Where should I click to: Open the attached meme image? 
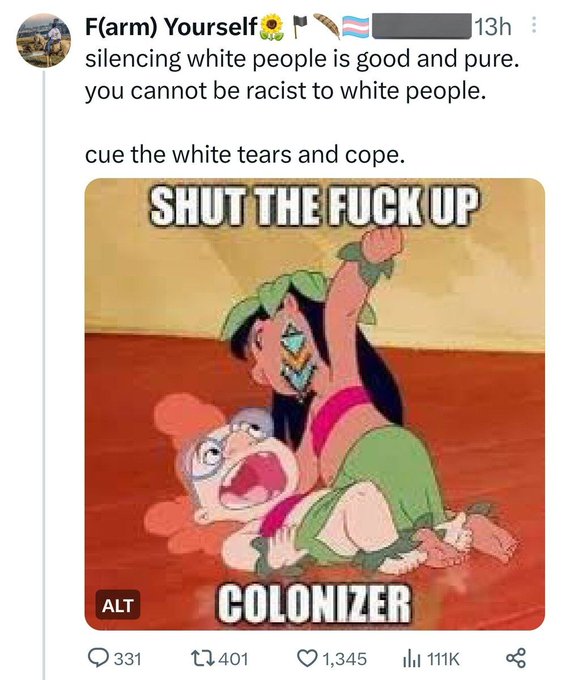(x=315, y=404)
